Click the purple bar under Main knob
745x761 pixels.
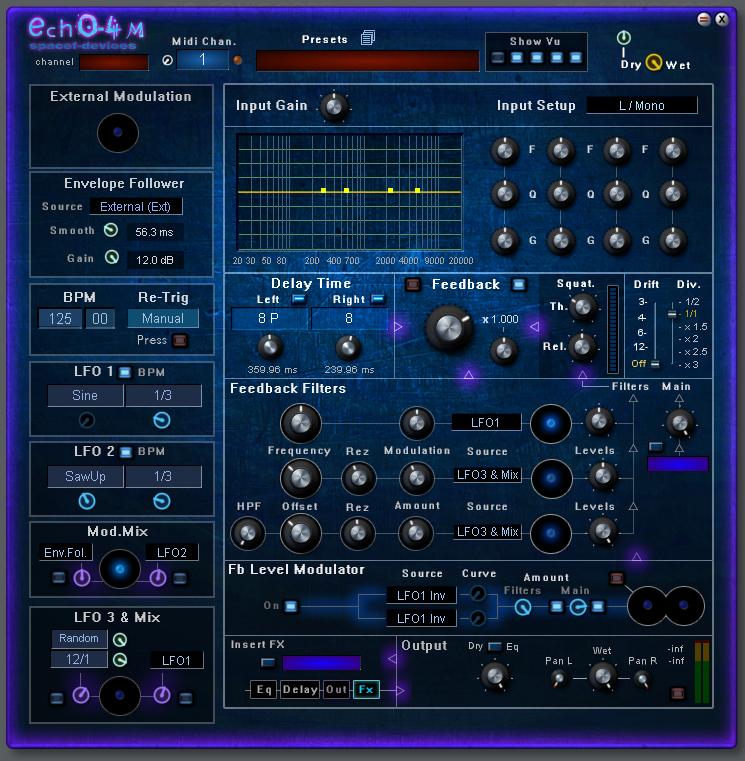678,464
